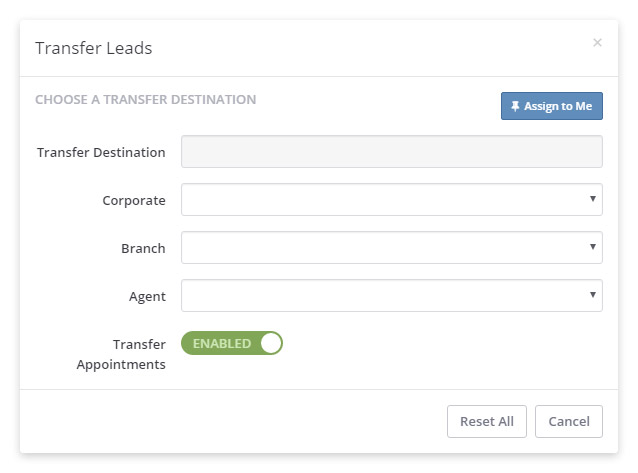638x473 pixels.
Task: Close the Transfer Leads dialog with X
Action: pos(597,42)
